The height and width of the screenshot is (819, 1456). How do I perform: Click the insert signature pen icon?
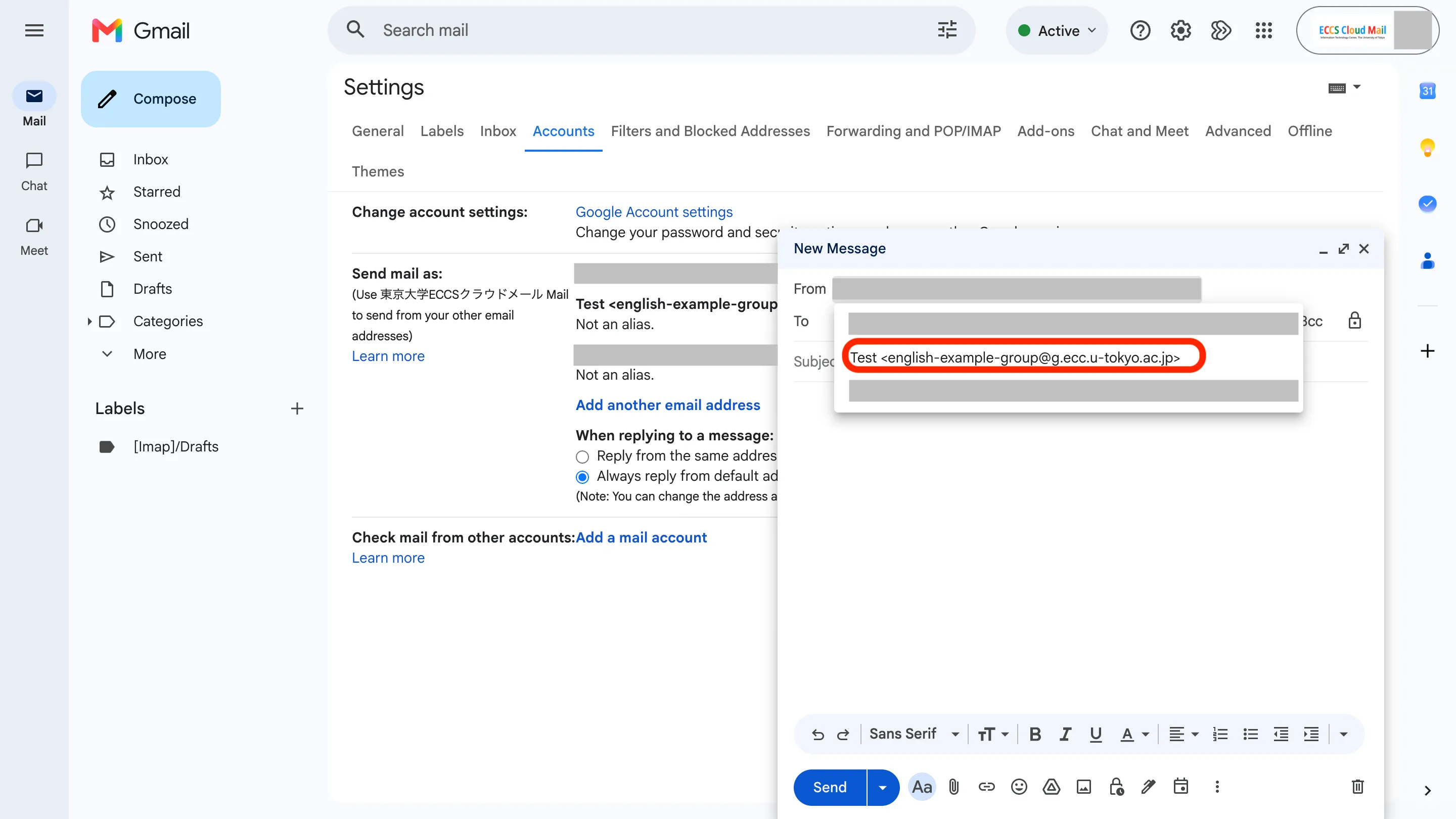click(x=1148, y=787)
